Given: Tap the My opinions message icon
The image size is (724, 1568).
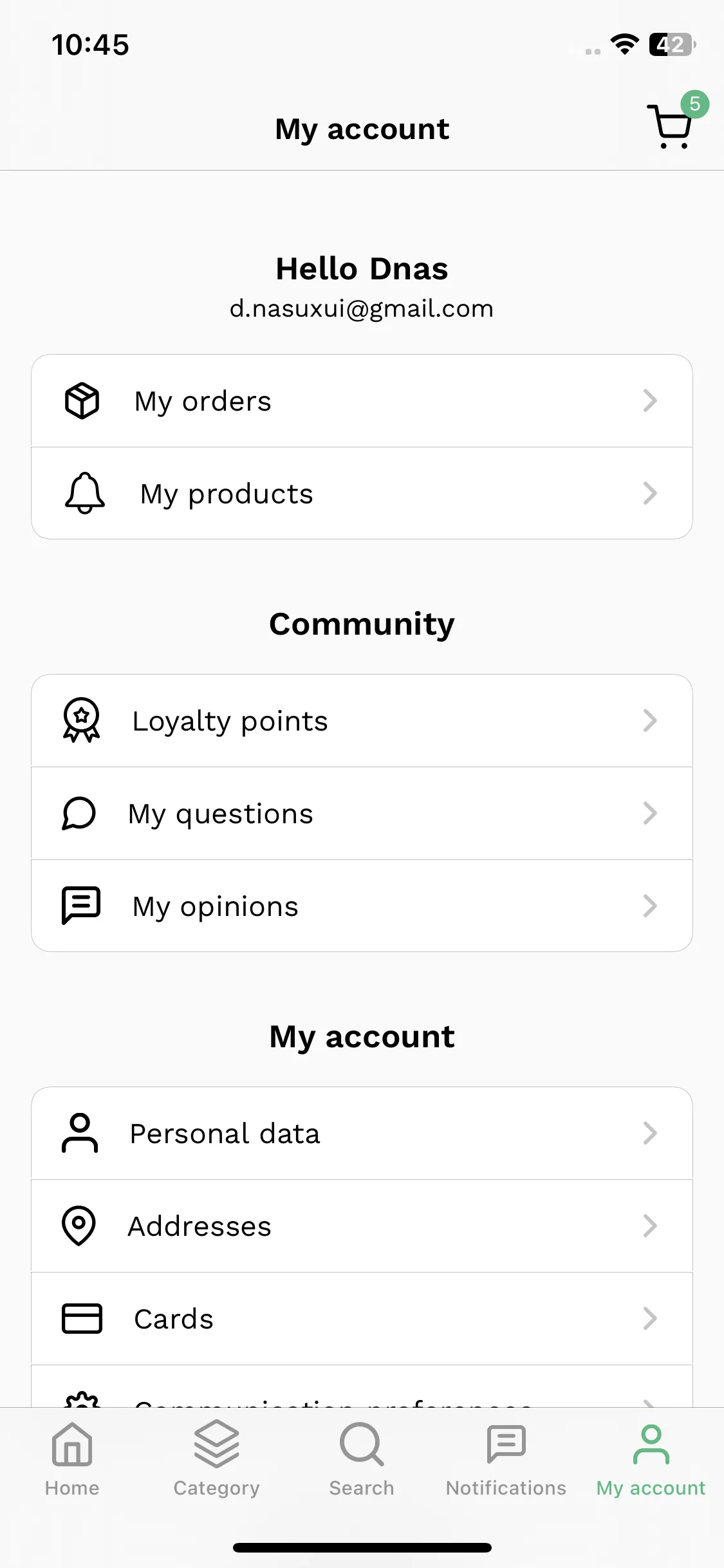Looking at the screenshot, I should [x=81, y=906].
